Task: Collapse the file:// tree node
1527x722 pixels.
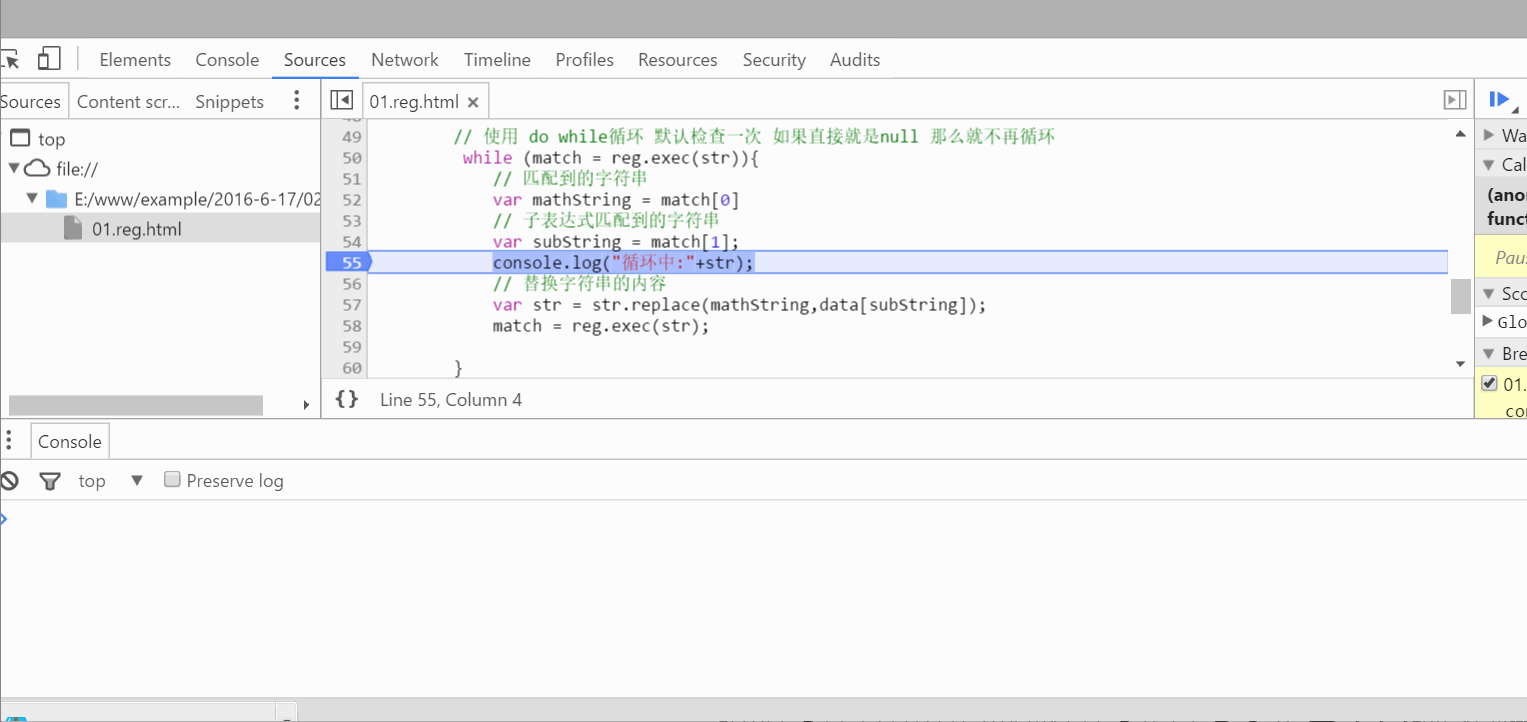Action: [14, 168]
